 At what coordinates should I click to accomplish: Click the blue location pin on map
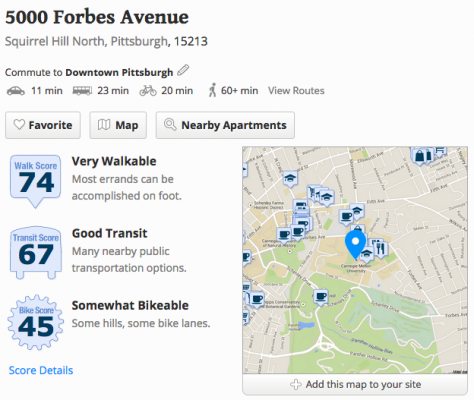click(355, 244)
